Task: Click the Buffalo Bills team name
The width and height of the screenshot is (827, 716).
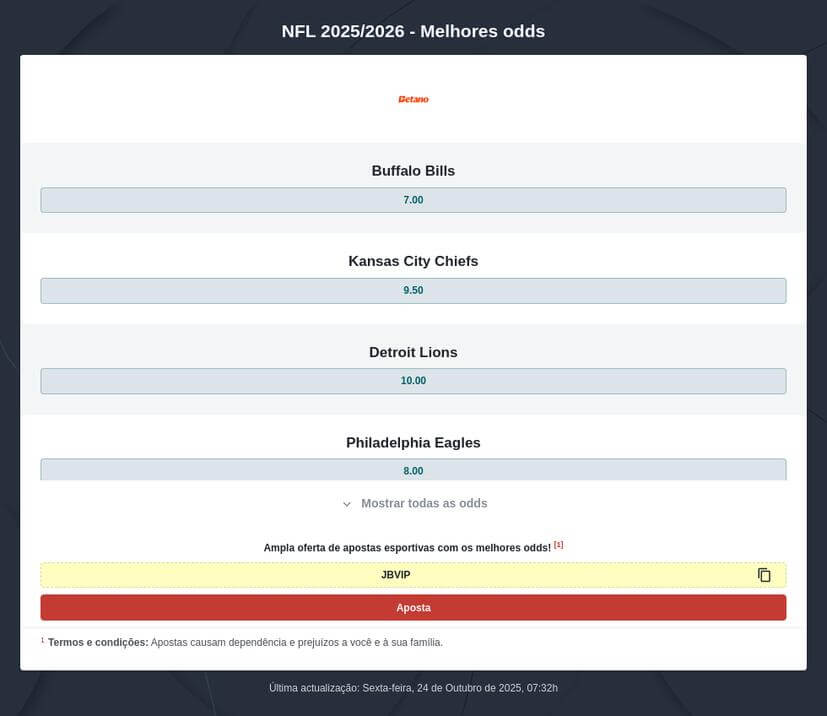Action: (x=413, y=171)
